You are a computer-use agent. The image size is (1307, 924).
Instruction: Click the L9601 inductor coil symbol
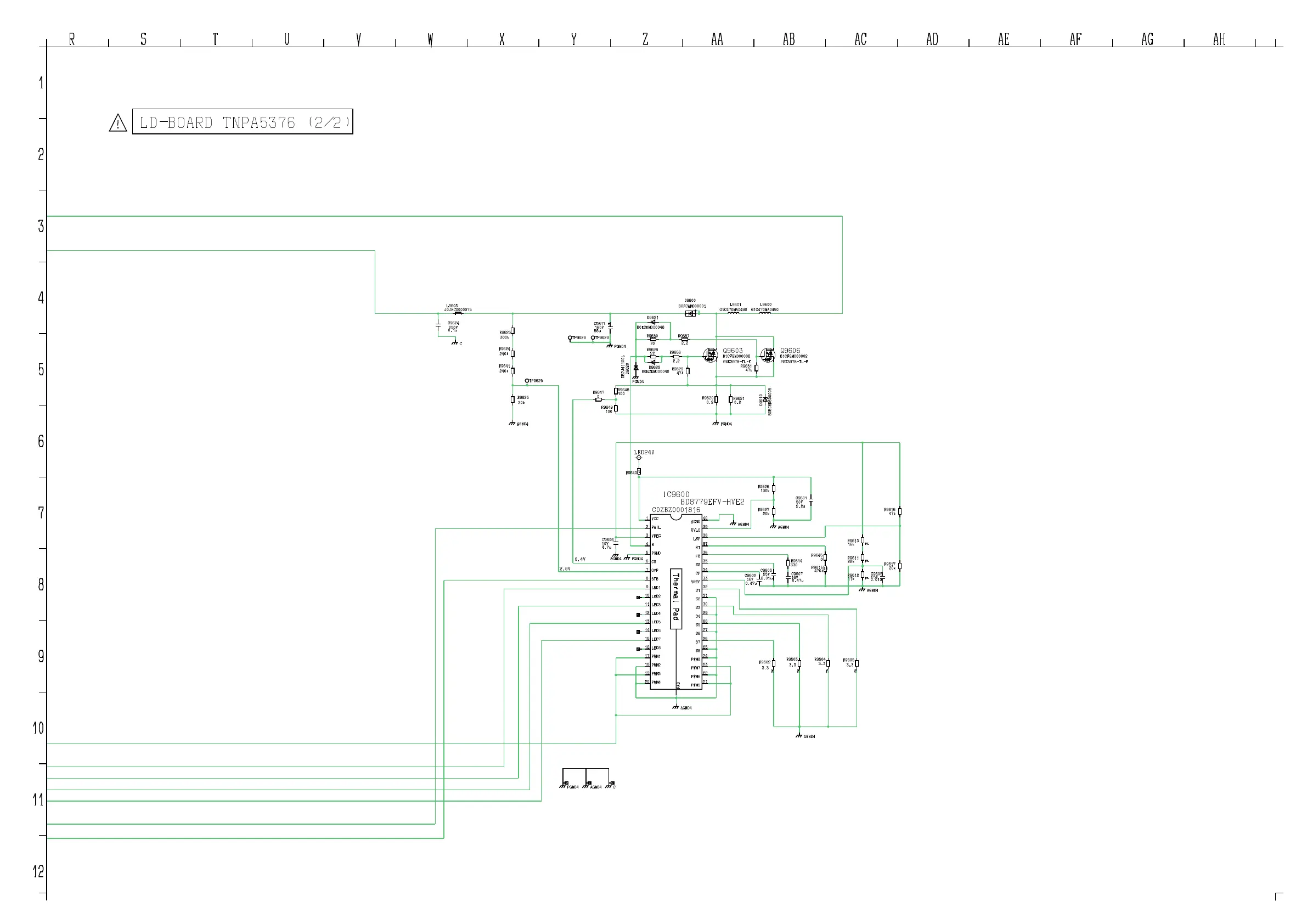pos(733,312)
